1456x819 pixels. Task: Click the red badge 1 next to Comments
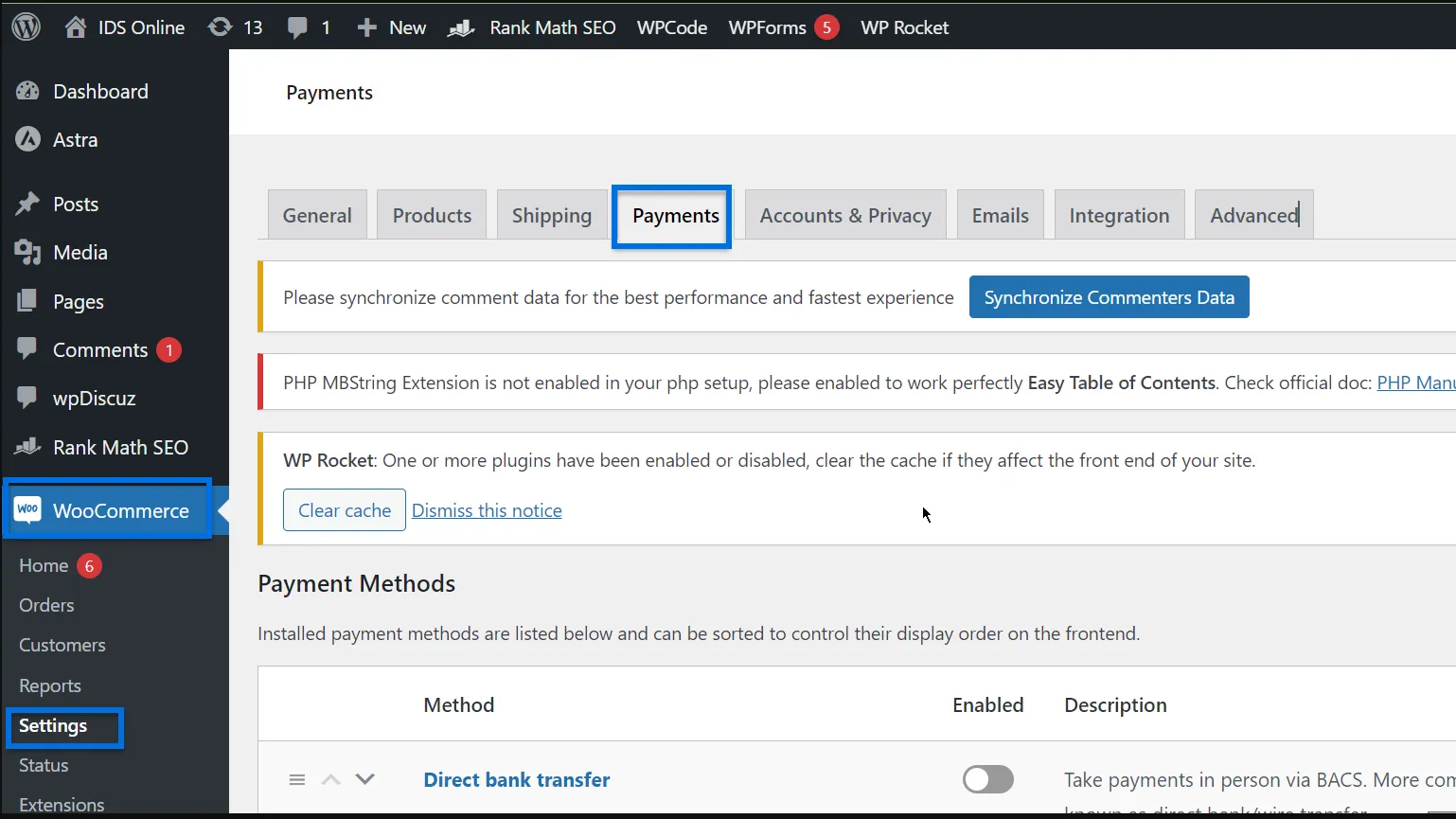pos(169,350)
